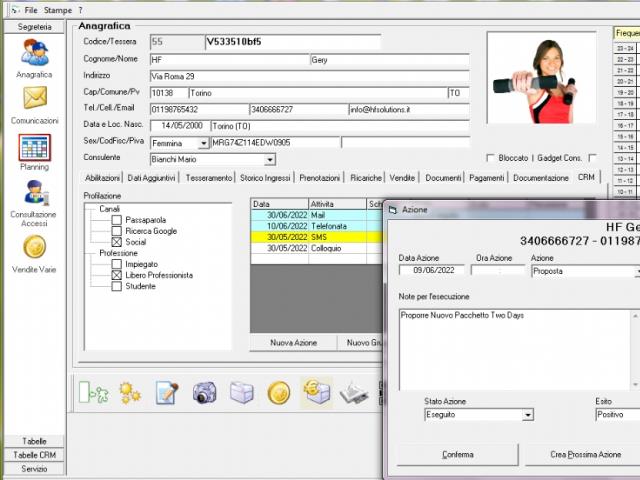Switch to the Tesseramento tab
The image size is (640, 480).
pos(208,178)
